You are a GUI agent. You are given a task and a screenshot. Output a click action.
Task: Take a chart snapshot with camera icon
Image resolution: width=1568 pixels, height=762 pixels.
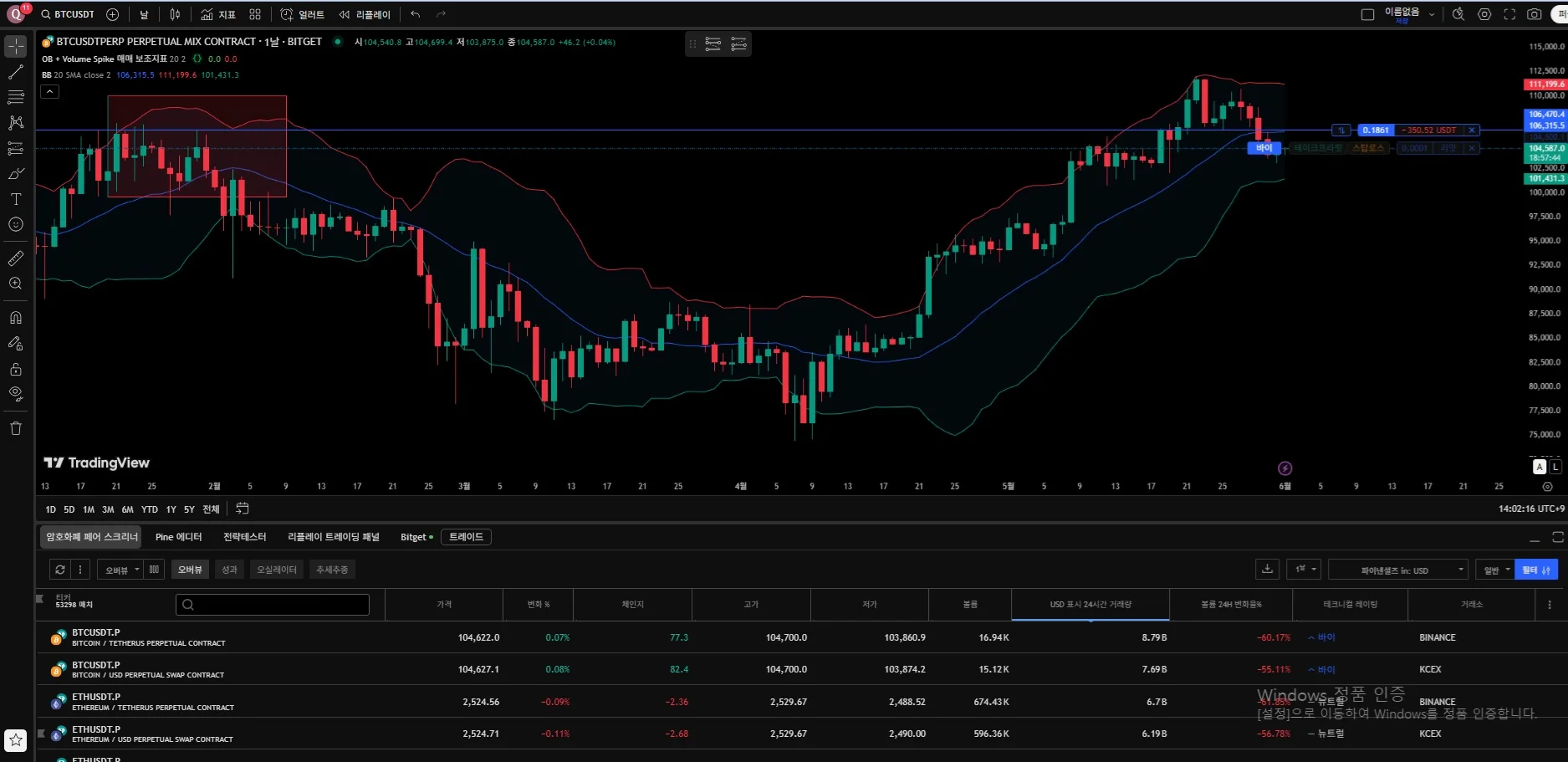click(1534, 14)
